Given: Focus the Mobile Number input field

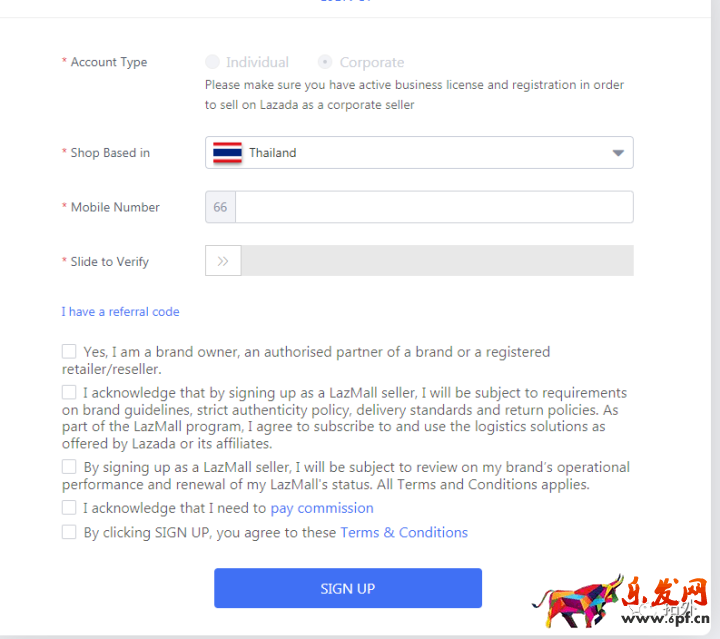Looking at the screenshot, I should [x=434, y=207].
